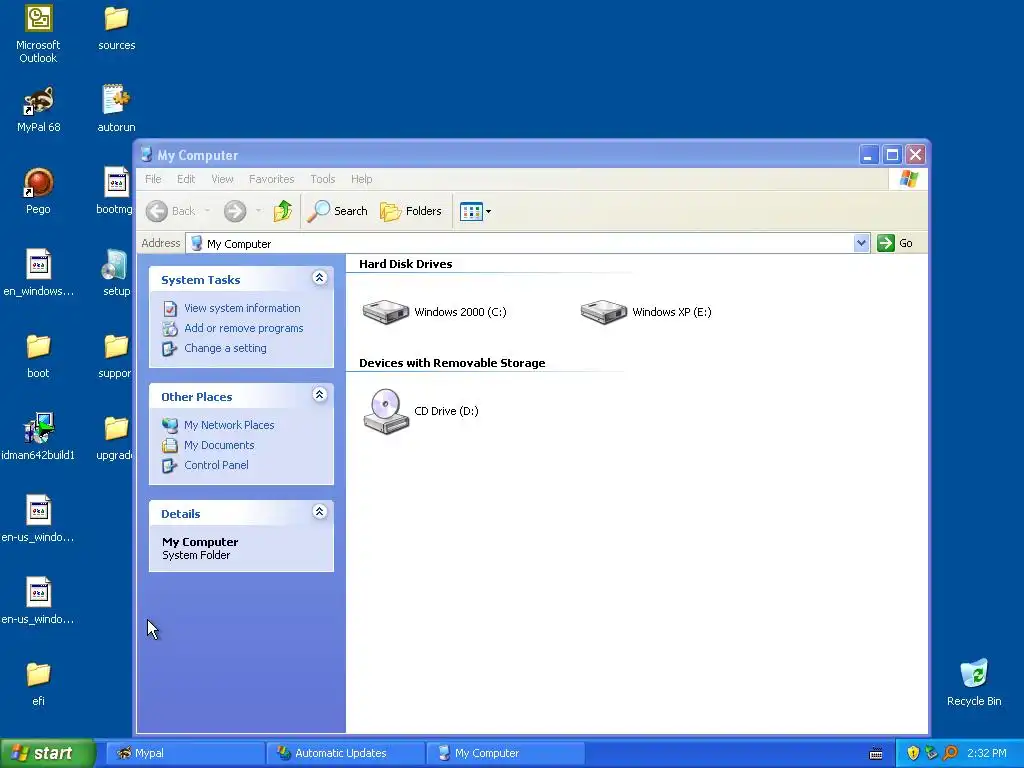Image resolution: width=1024 pixels, height=768 pixels.
Task: Collapse the Details panel
Action: click(x=319, y=512)
